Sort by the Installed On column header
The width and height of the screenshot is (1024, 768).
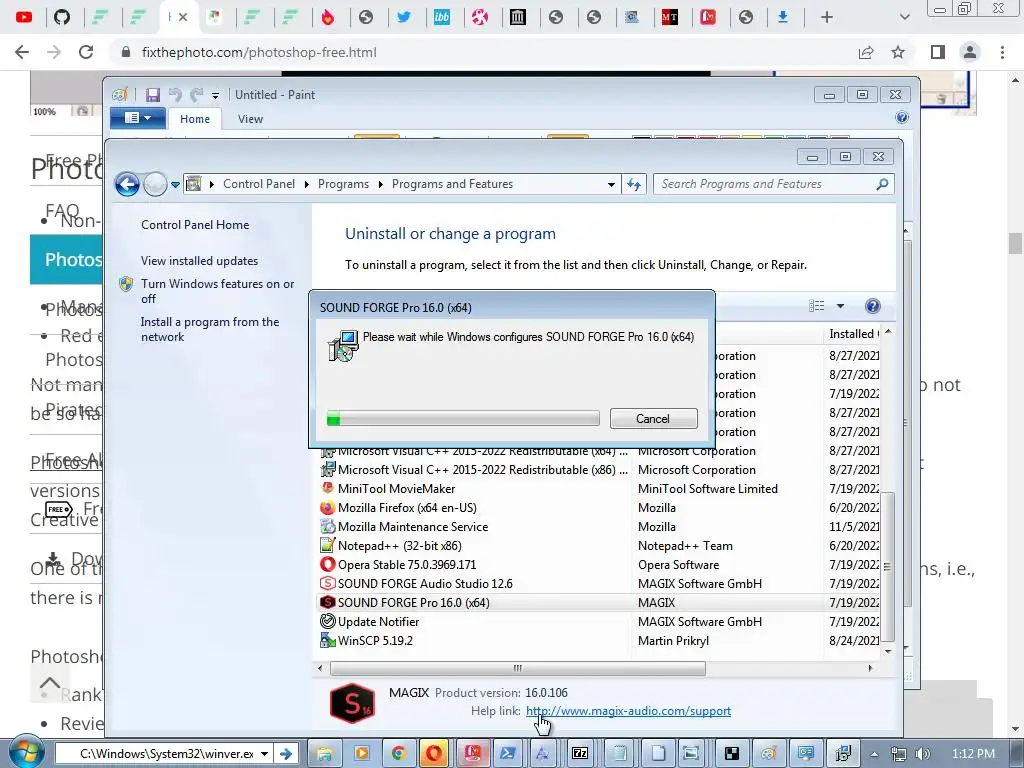pos(854,334)
